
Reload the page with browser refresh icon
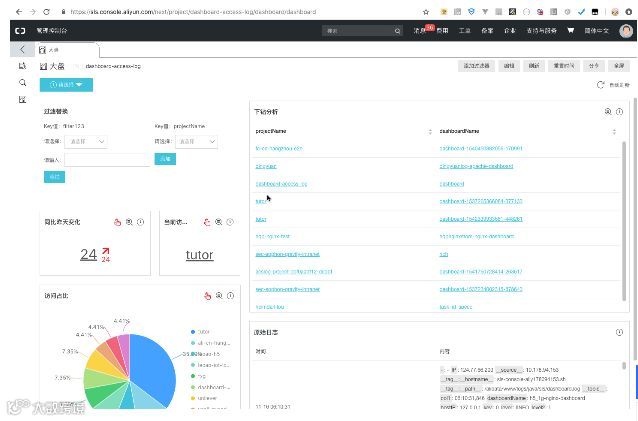[46, 12]
